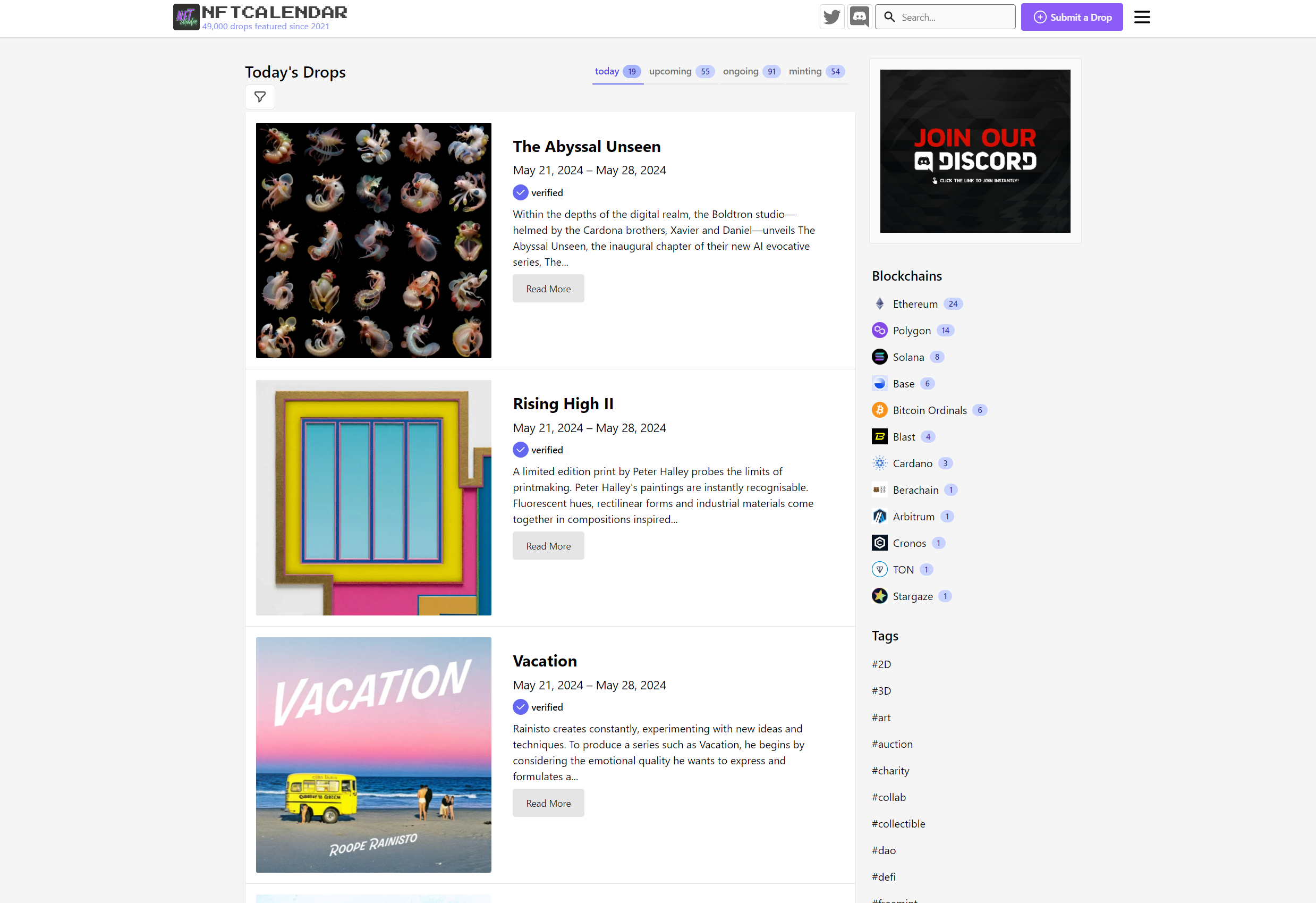Click the Bitcoin Ordinals icon
1316x903 pixels.
tap(879, 410)
